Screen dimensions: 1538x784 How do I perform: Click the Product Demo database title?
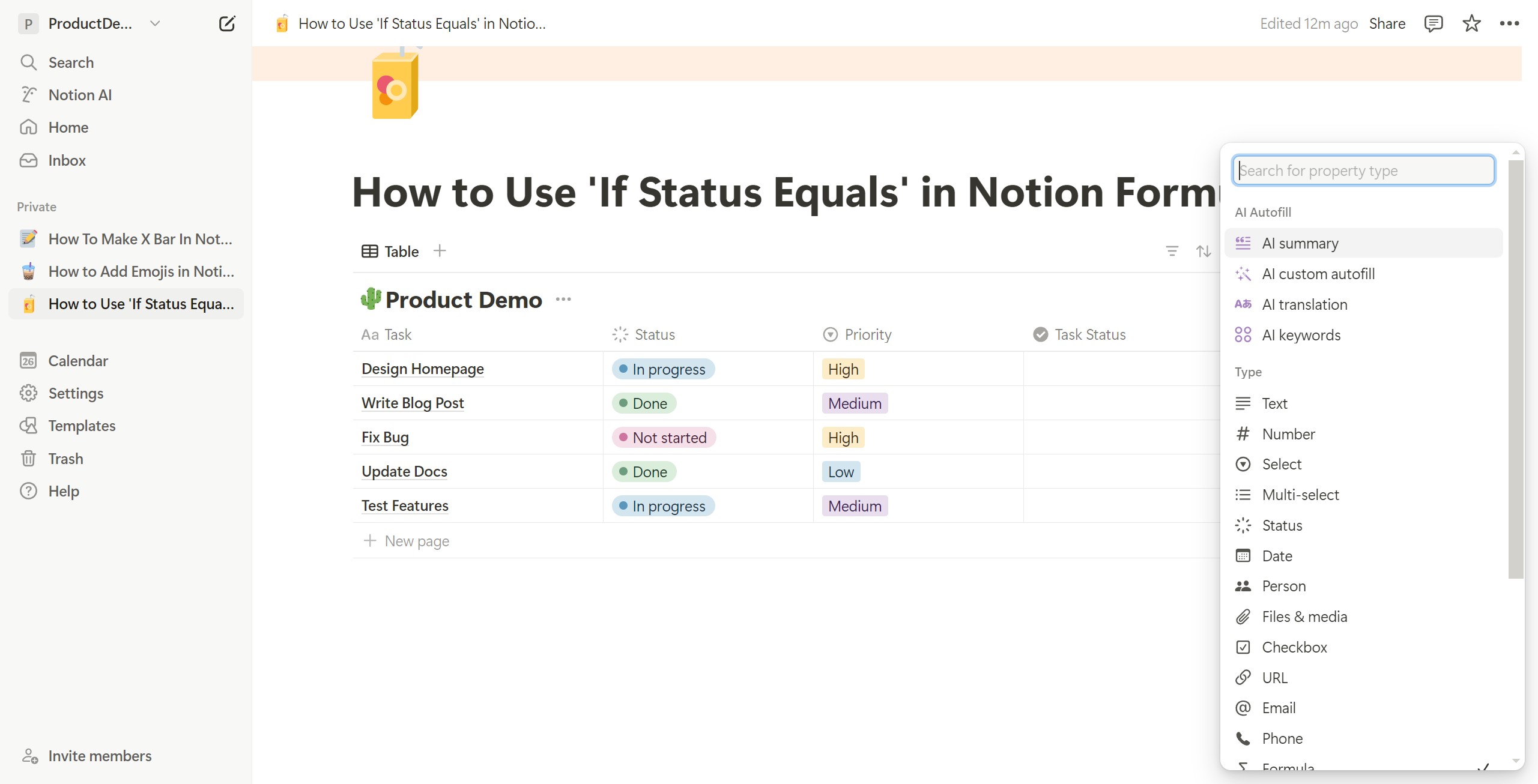tap(464, 299)
